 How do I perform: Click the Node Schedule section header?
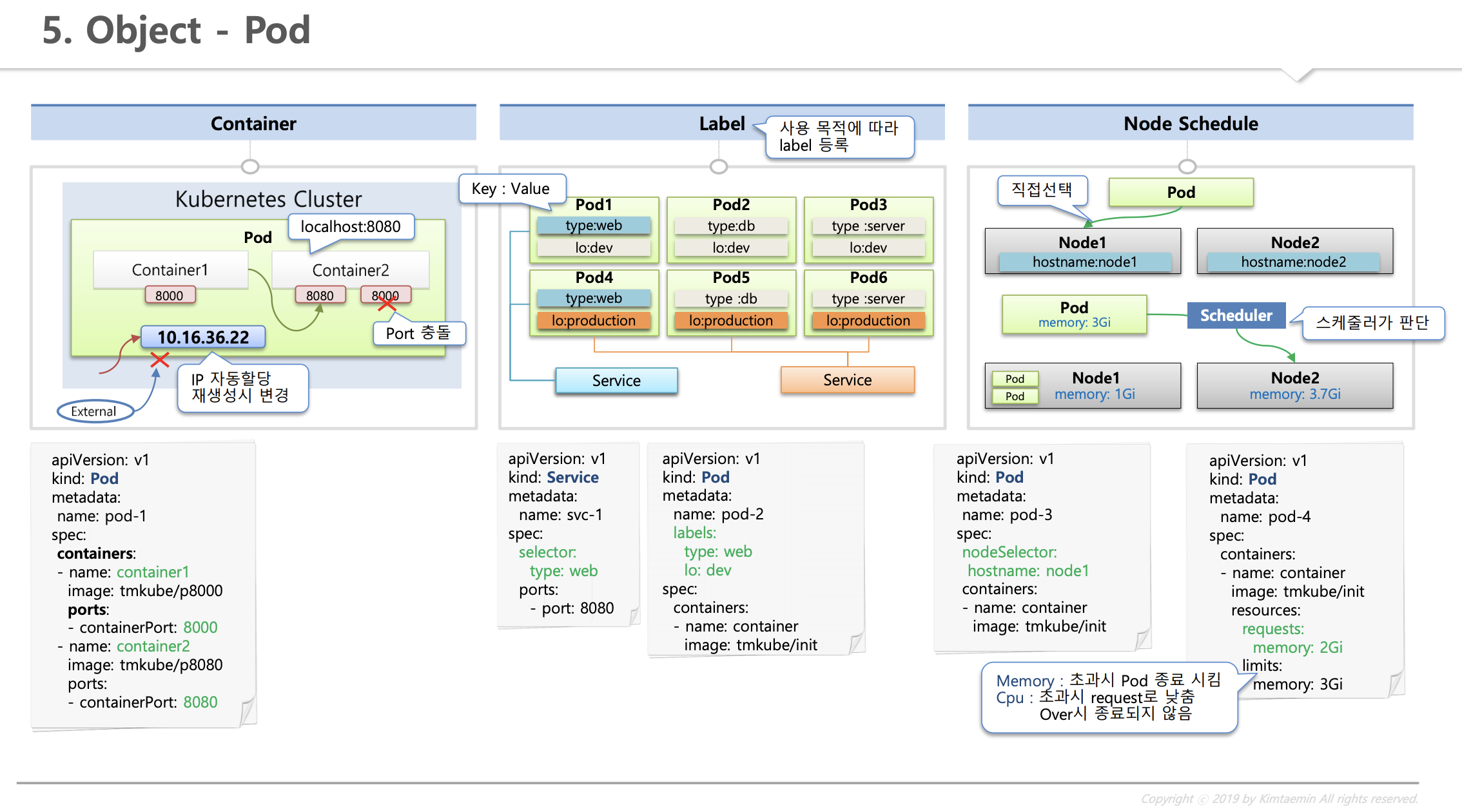(1191, 123)
